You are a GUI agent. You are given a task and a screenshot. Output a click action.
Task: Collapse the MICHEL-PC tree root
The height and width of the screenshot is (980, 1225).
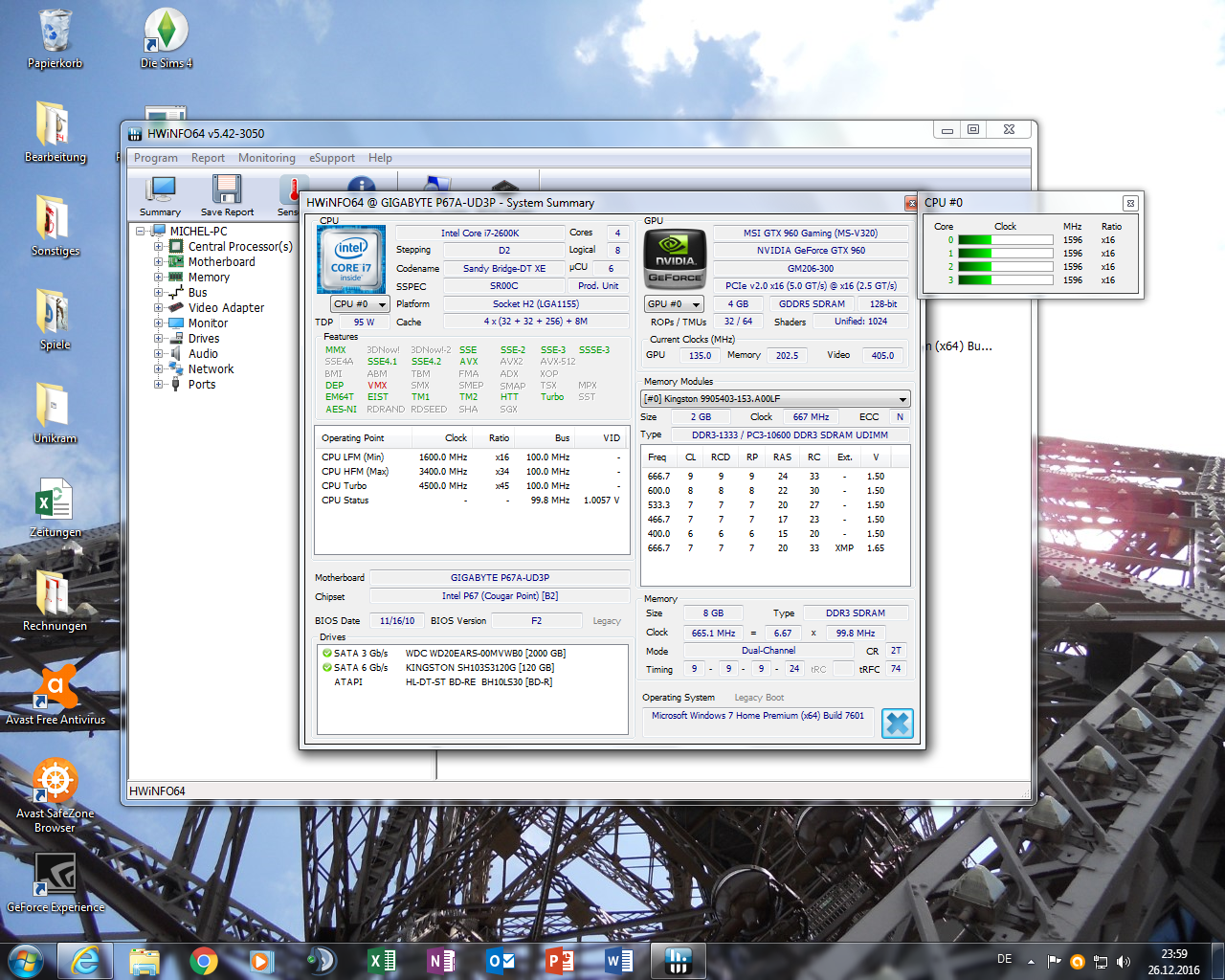141,232
